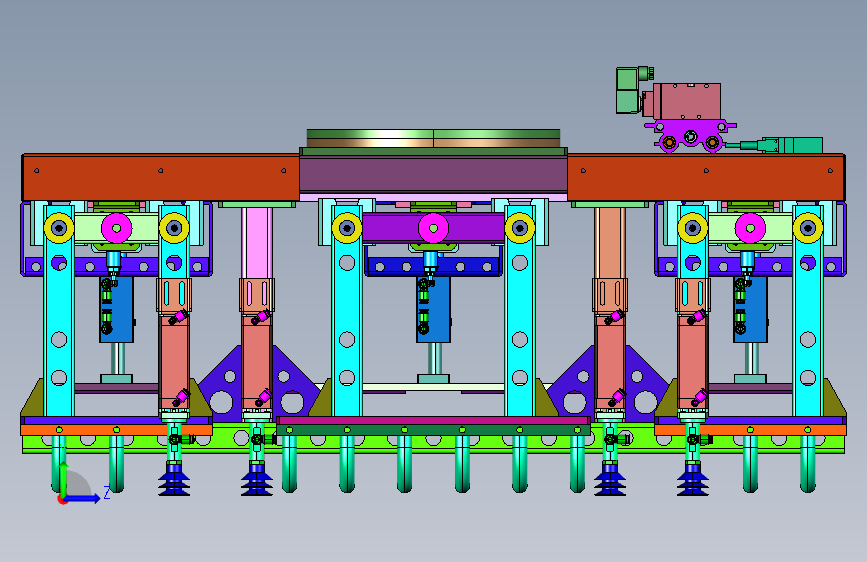Select the salmon vertical column right of center

609,242
